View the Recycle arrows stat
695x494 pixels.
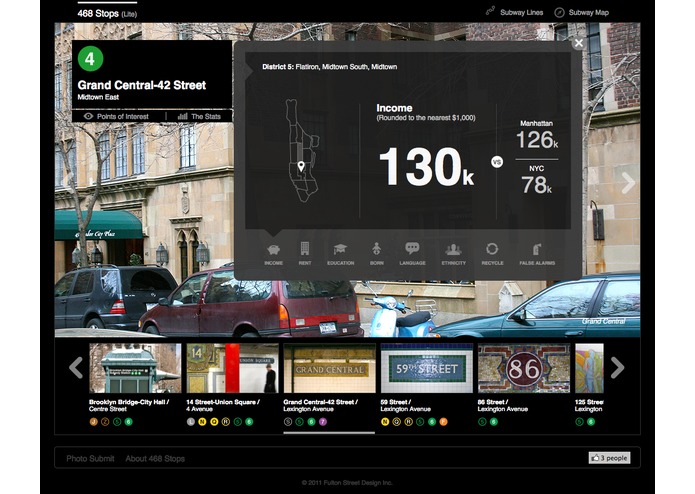[x=492, y=249]
